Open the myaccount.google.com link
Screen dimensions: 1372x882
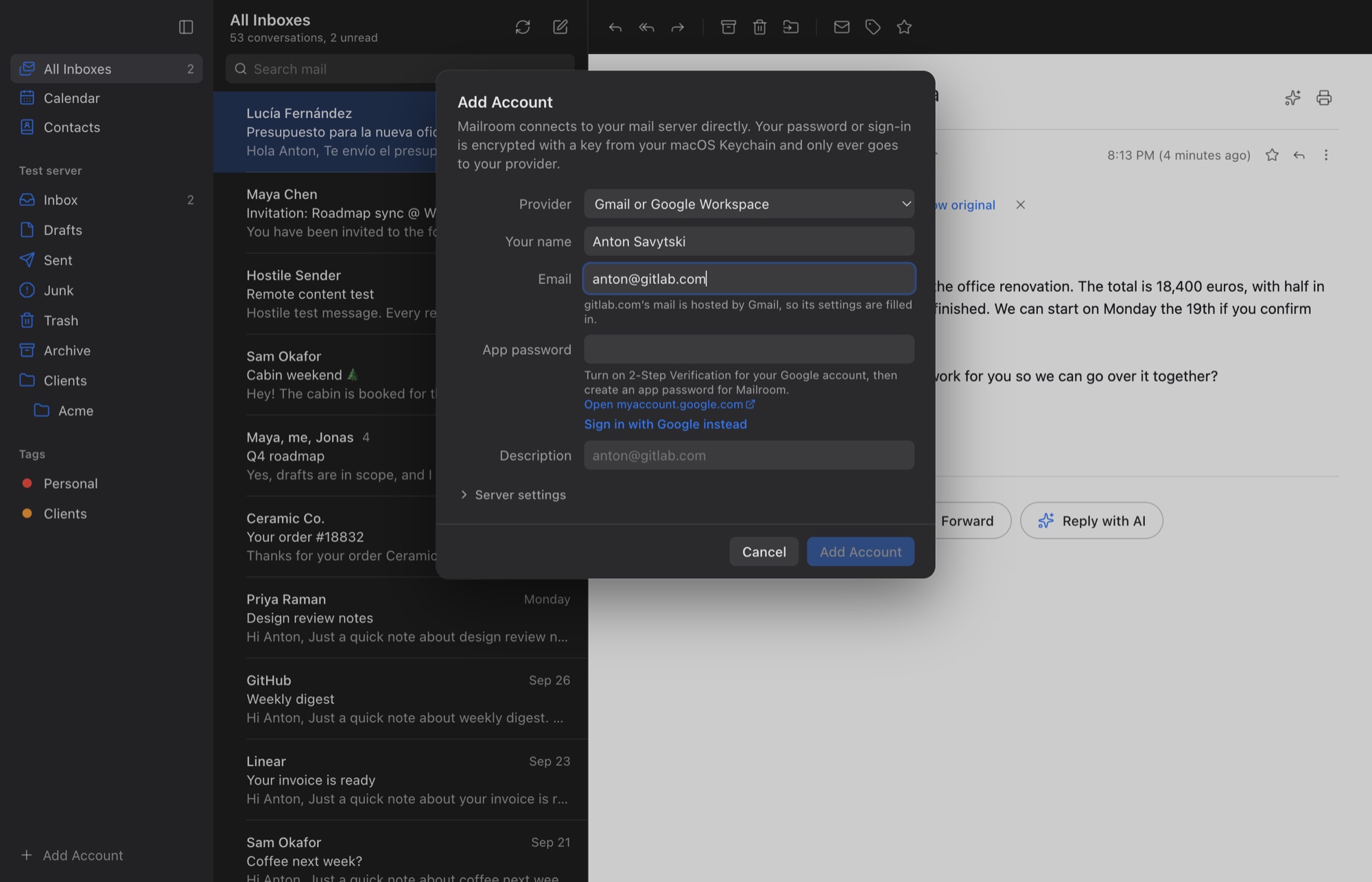pos(670,404)
